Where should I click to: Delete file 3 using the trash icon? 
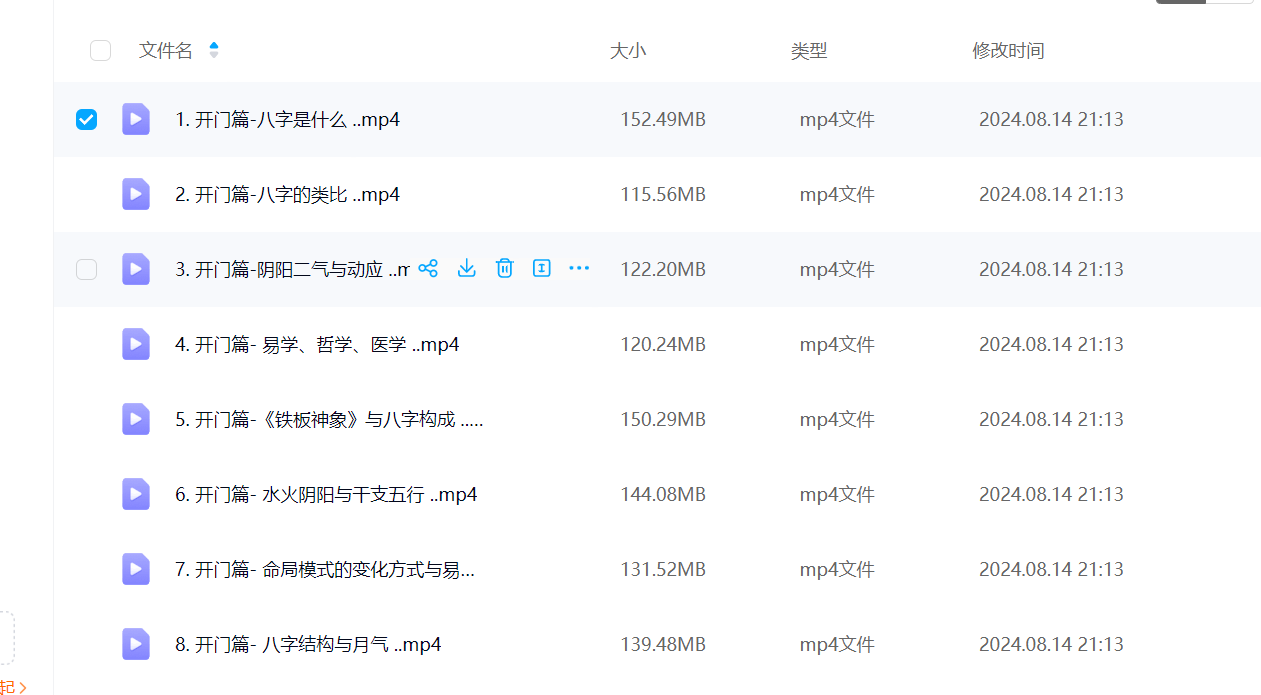(x=504, y=268)
